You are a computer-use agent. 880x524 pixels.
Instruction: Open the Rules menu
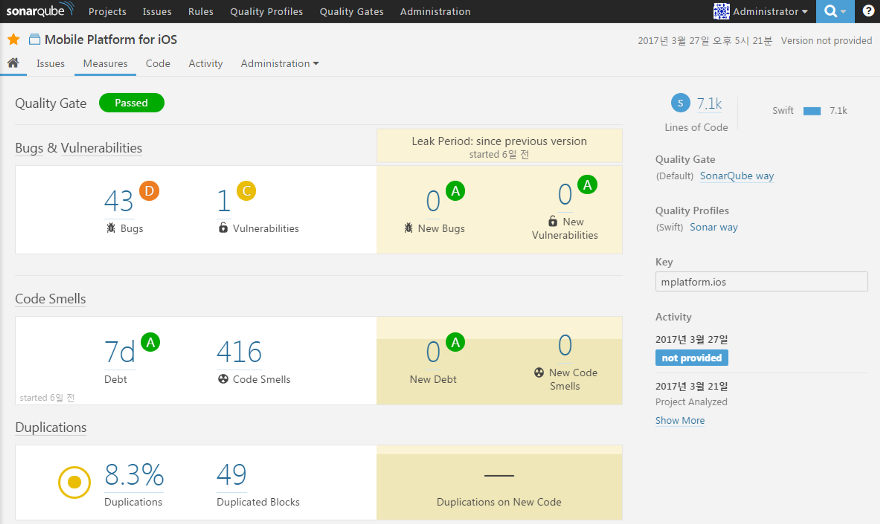pos(200,11)
